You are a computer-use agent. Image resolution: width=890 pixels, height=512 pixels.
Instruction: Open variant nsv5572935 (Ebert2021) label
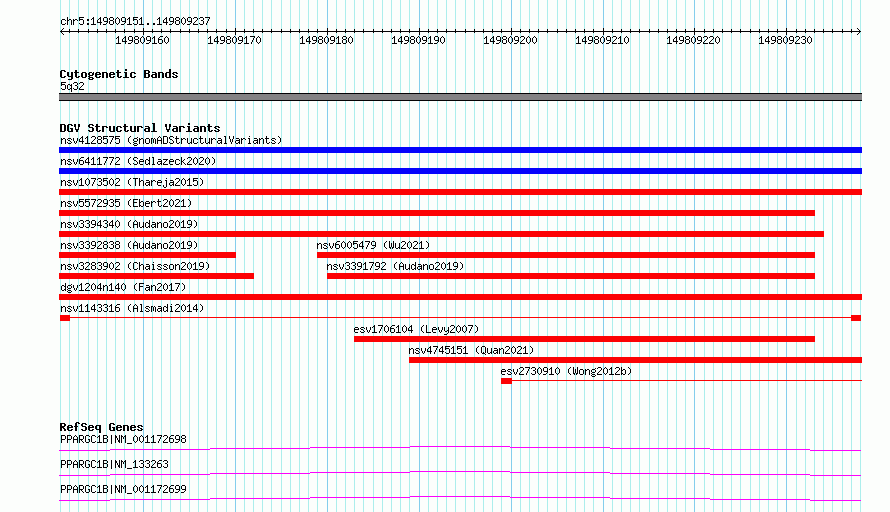(x=126, y=203)
